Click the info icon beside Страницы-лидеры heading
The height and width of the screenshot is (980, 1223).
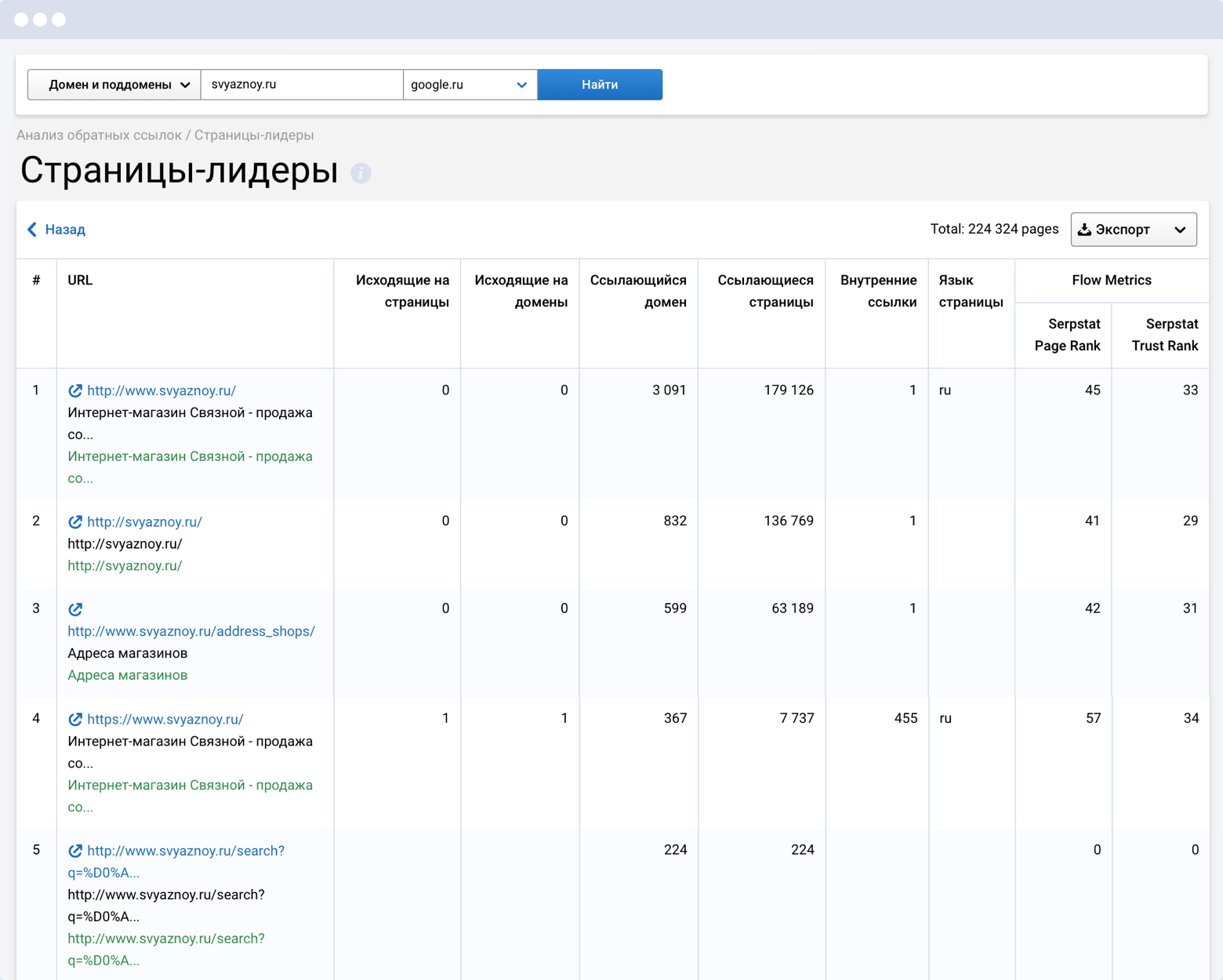[x=361, y=172]
